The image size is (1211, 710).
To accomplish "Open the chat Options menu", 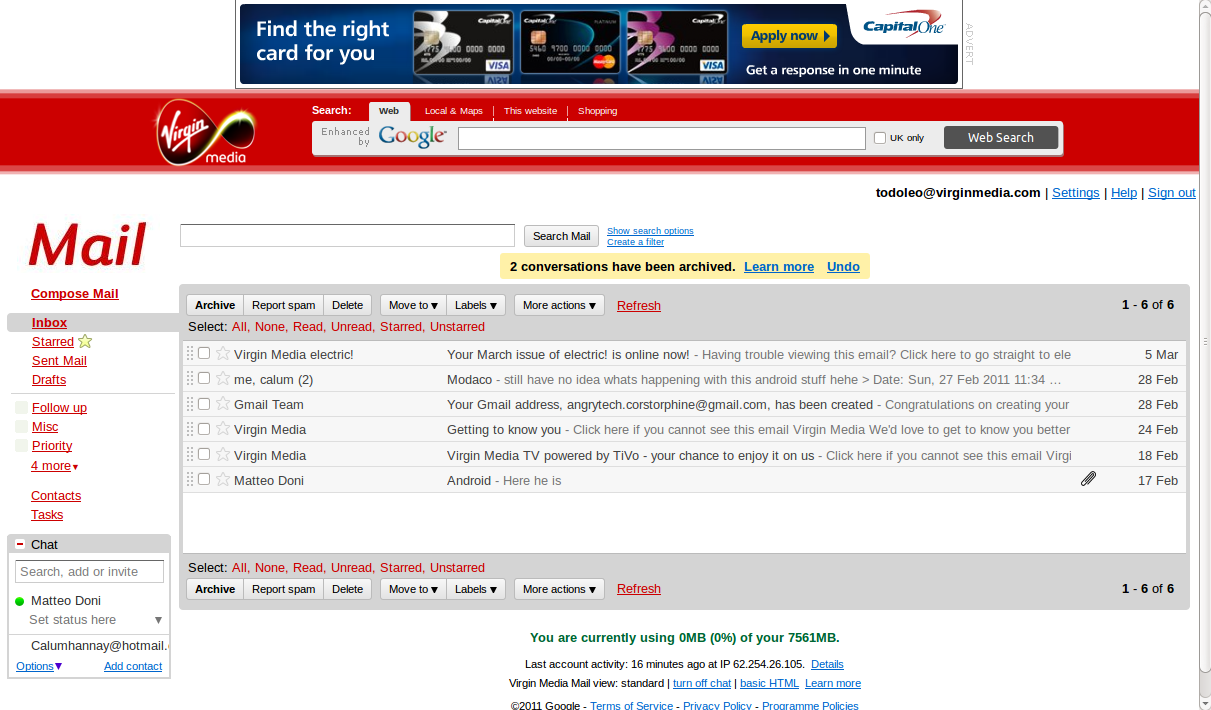I will click(39, 666).
